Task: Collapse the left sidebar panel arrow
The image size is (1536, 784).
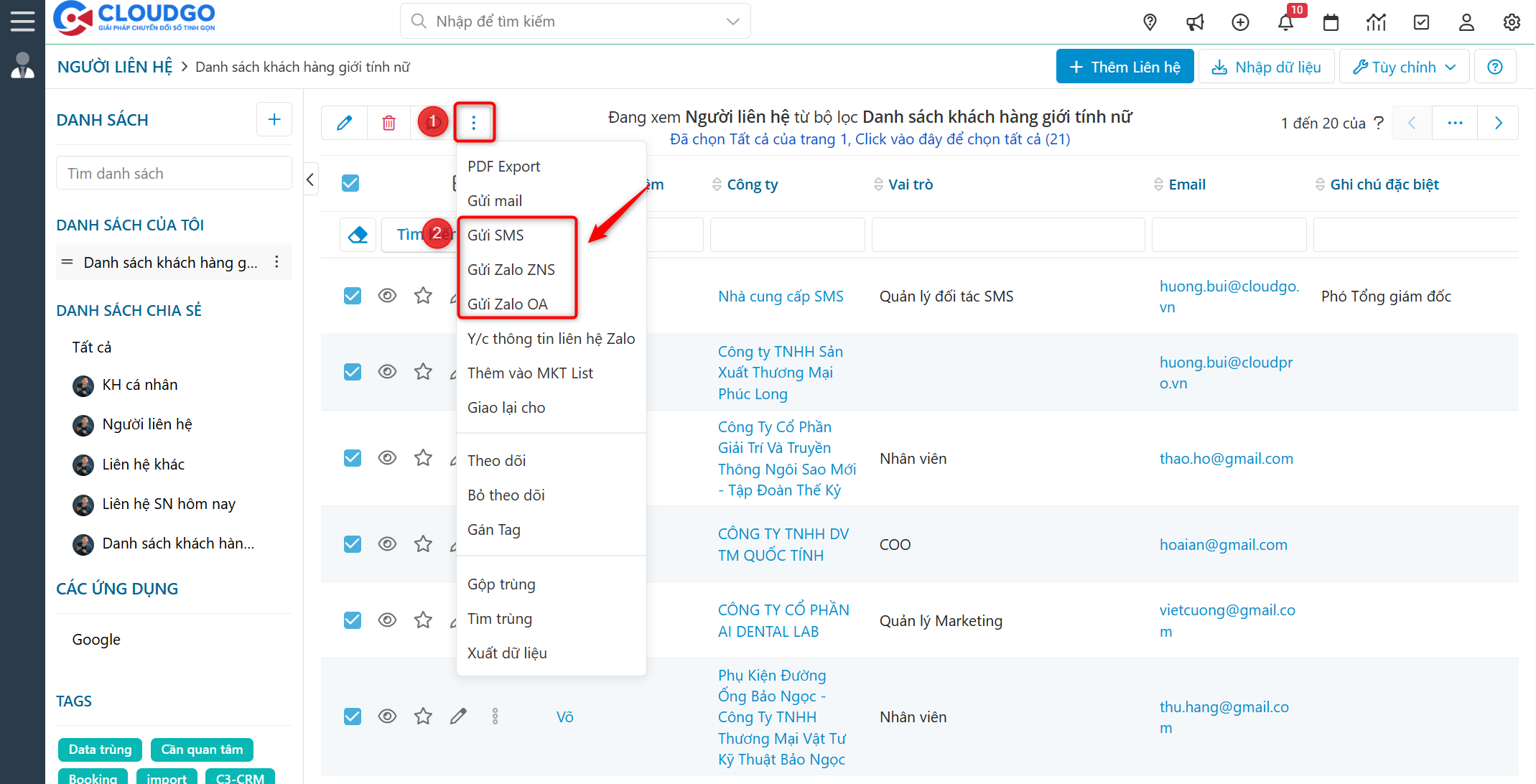Action: [310, 179]
